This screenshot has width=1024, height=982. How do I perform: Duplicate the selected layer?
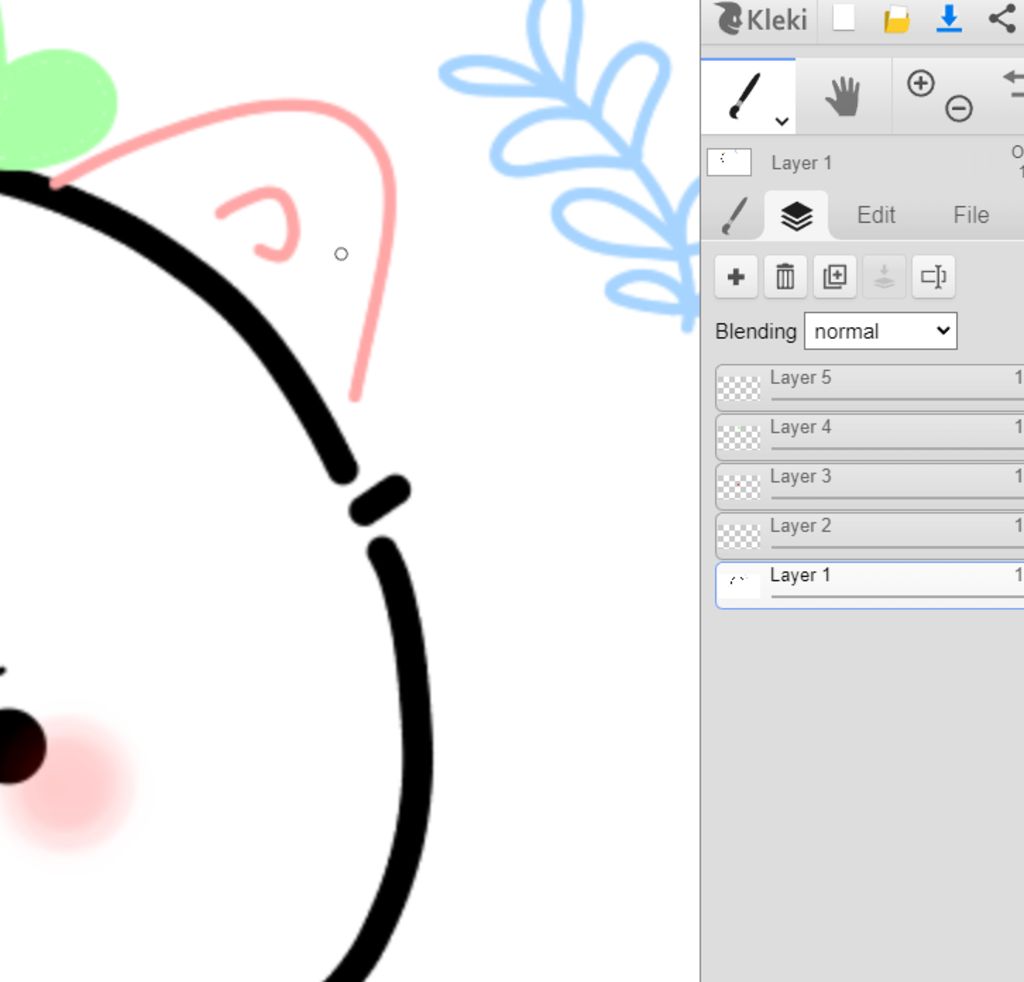834,277
